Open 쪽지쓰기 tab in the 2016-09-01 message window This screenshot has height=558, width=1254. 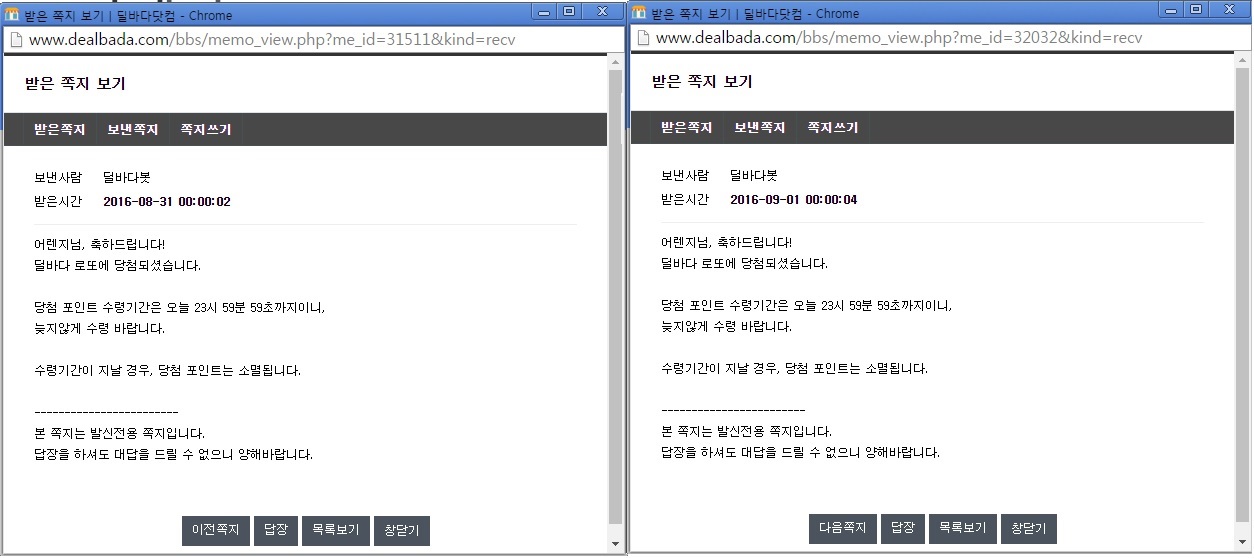point(833,128)
